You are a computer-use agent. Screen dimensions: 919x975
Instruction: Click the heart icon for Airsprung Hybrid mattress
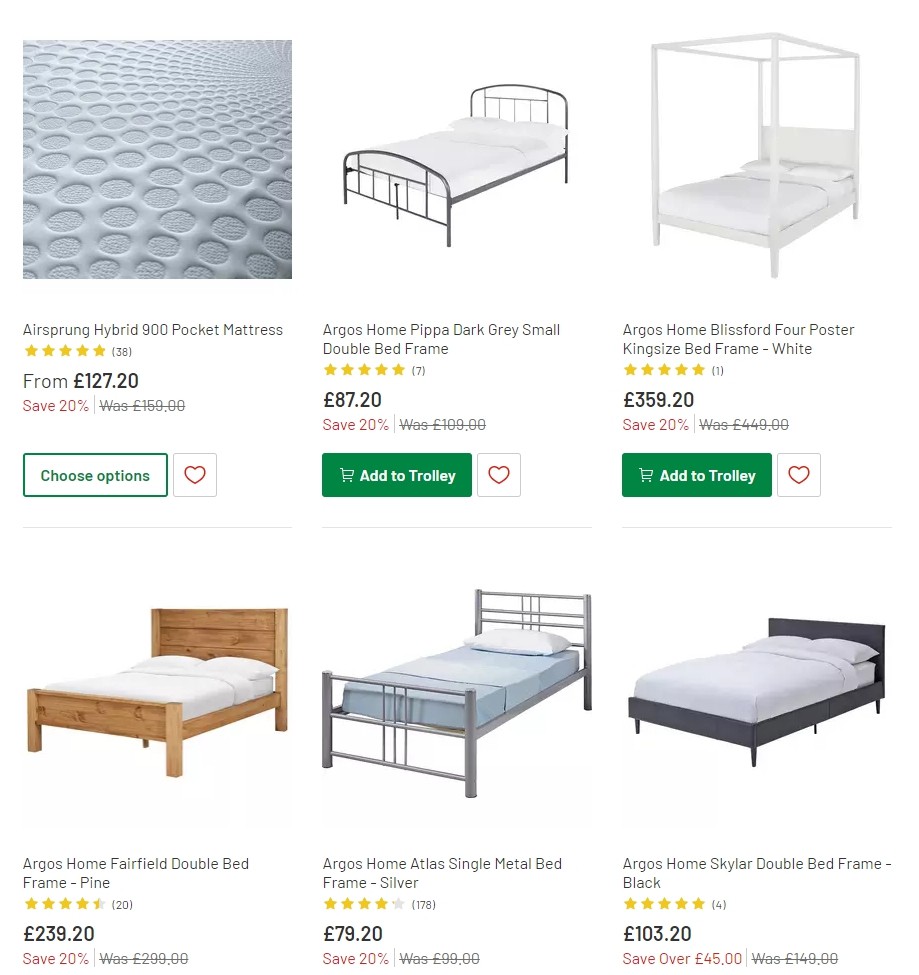tap(194, 475)
